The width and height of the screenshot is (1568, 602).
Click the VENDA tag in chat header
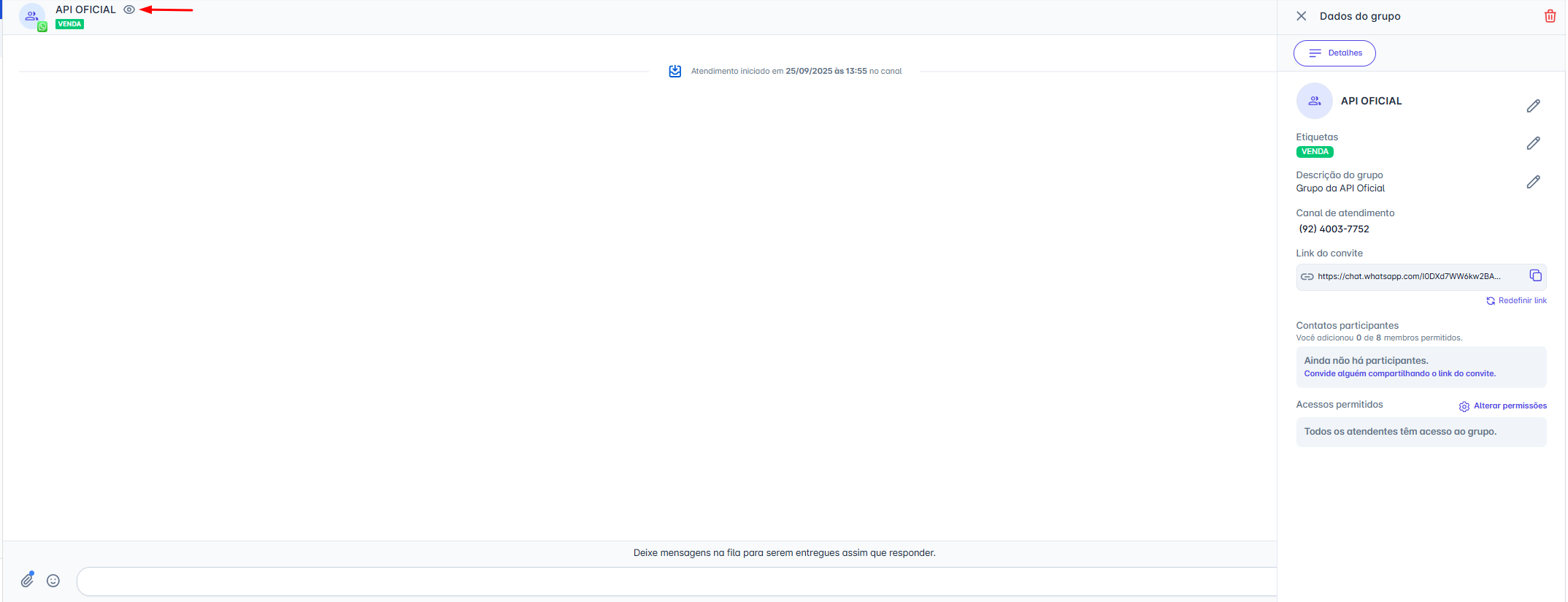click(70, 24)
